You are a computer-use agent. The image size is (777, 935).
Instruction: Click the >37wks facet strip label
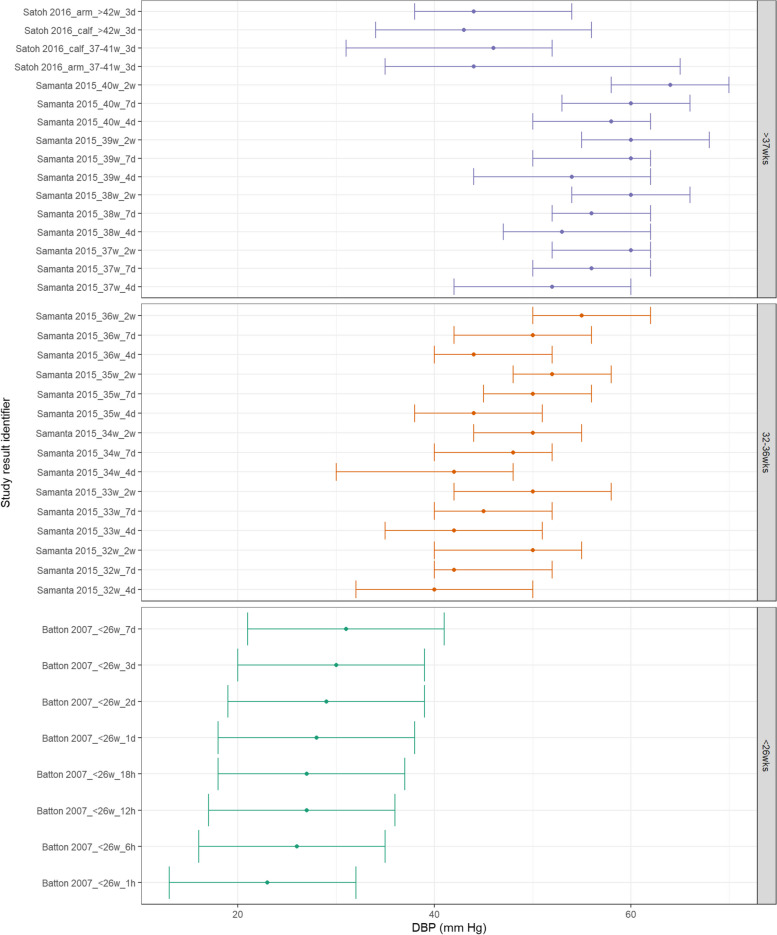tap(765, 149)
